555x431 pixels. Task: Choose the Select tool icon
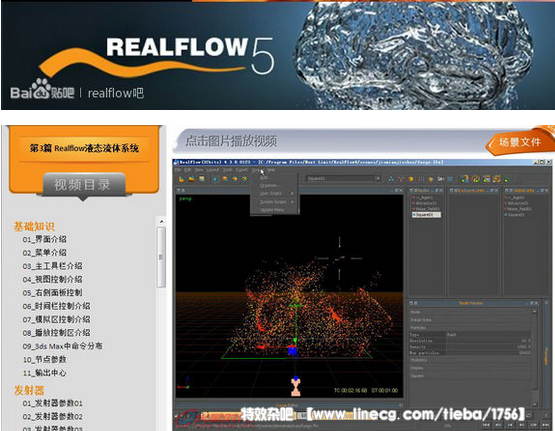coord(215,179)
